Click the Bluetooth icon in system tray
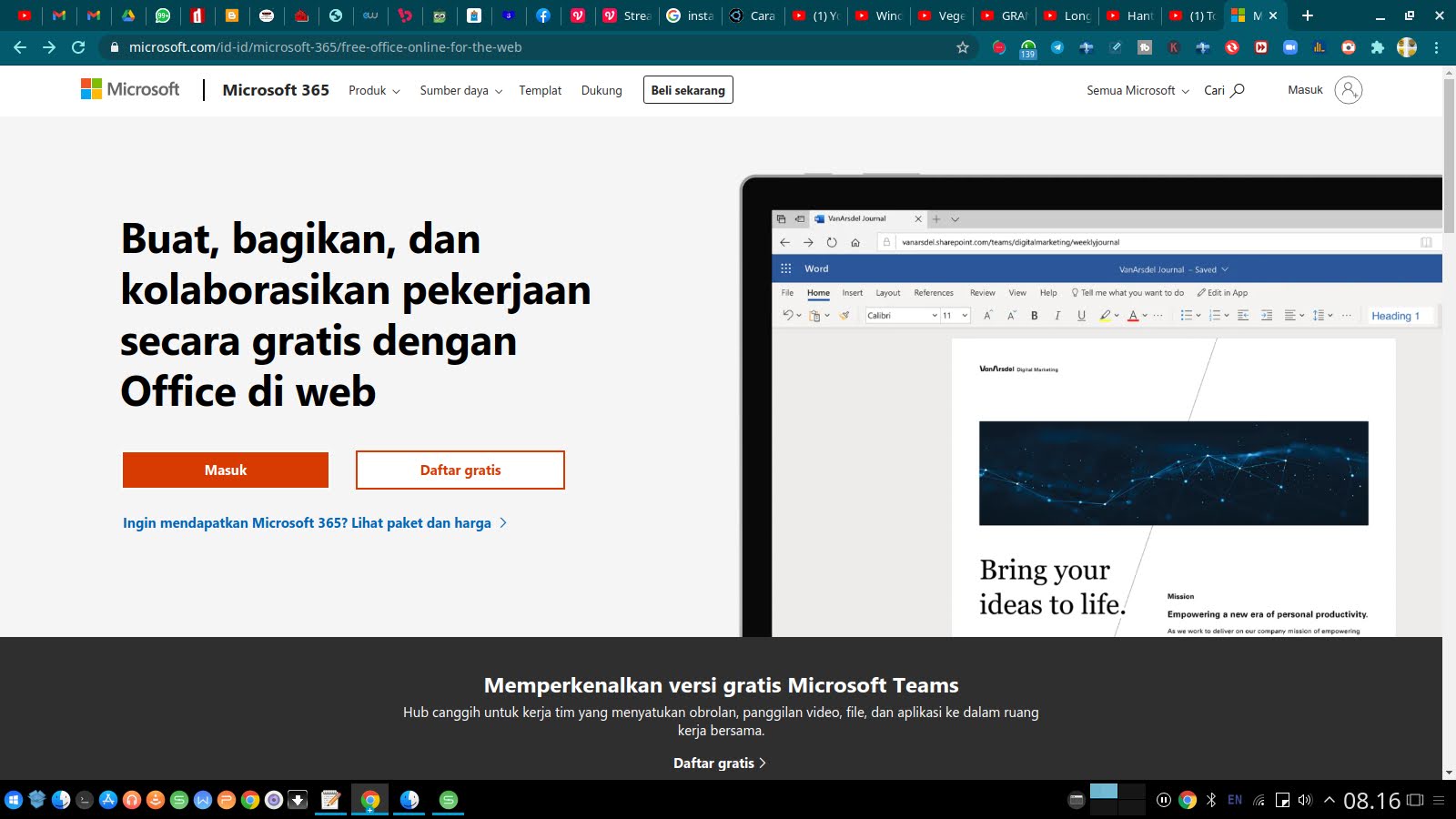 (1211, 800)
